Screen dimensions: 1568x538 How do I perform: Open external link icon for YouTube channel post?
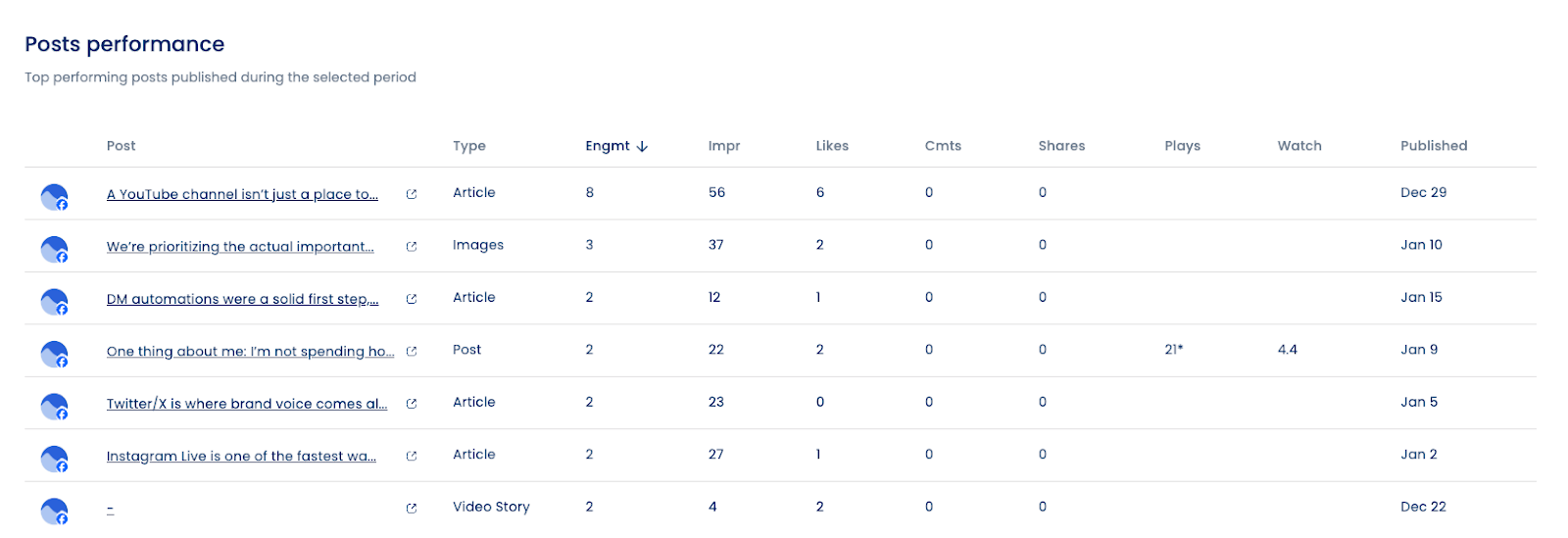[x=412, y=194]
